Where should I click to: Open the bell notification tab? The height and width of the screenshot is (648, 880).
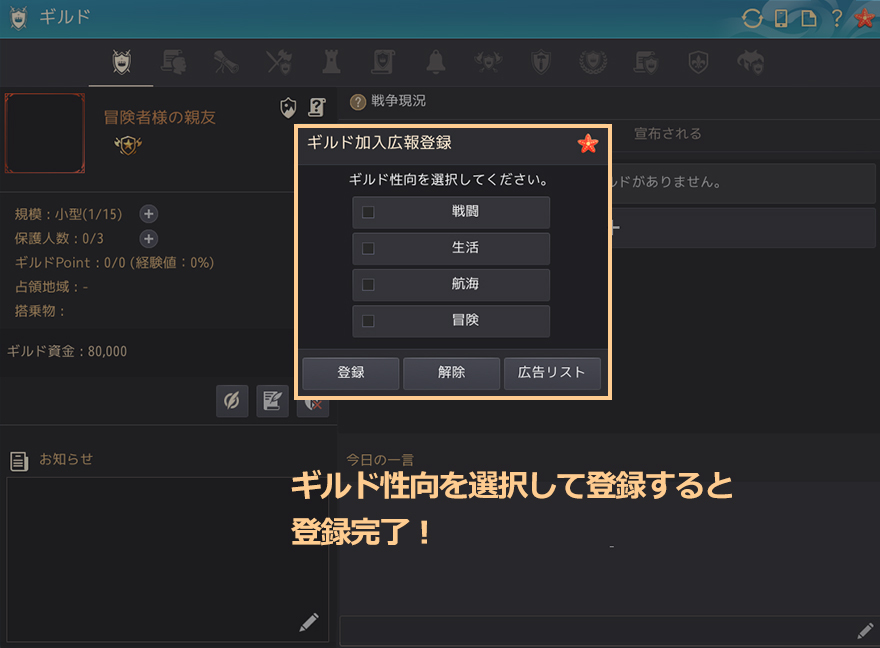(435, 62)
